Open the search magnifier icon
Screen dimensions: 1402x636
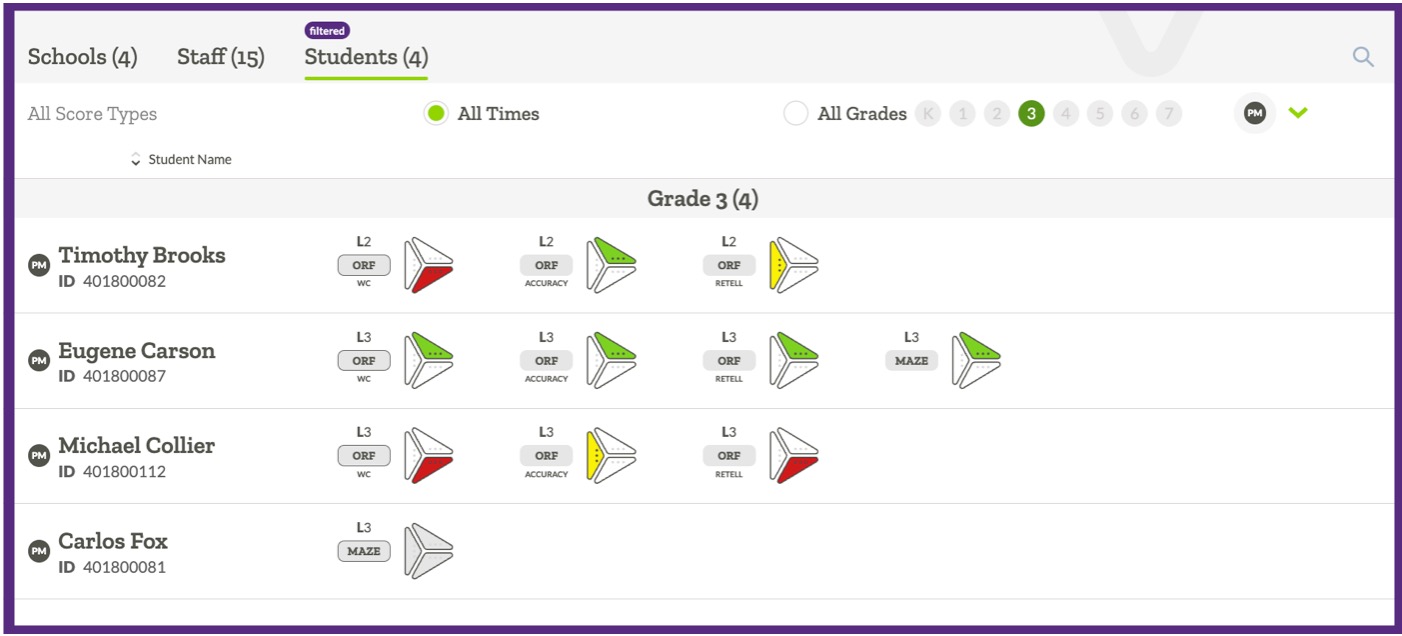[1362, 57]
